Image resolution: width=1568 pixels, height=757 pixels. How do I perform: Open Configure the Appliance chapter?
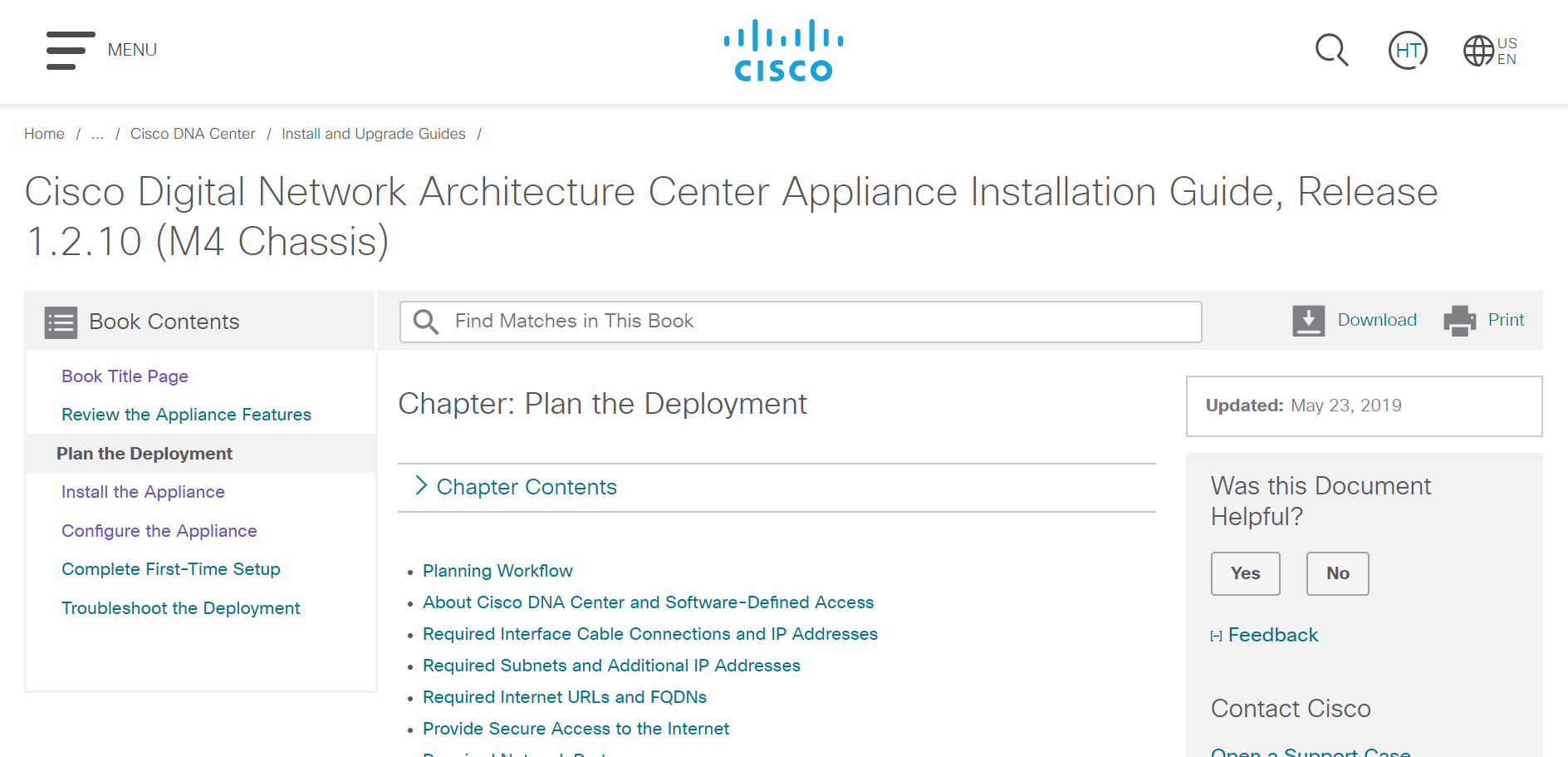click(159, 531)
